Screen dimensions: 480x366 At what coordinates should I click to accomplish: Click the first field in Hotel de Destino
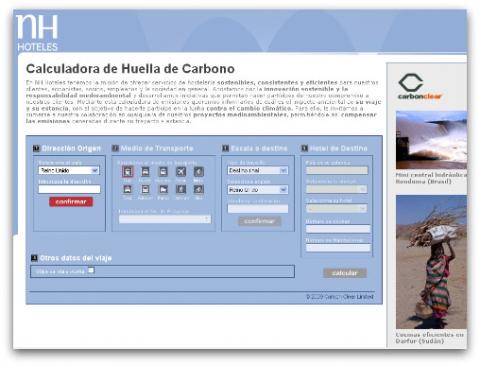tap(337, 170)
